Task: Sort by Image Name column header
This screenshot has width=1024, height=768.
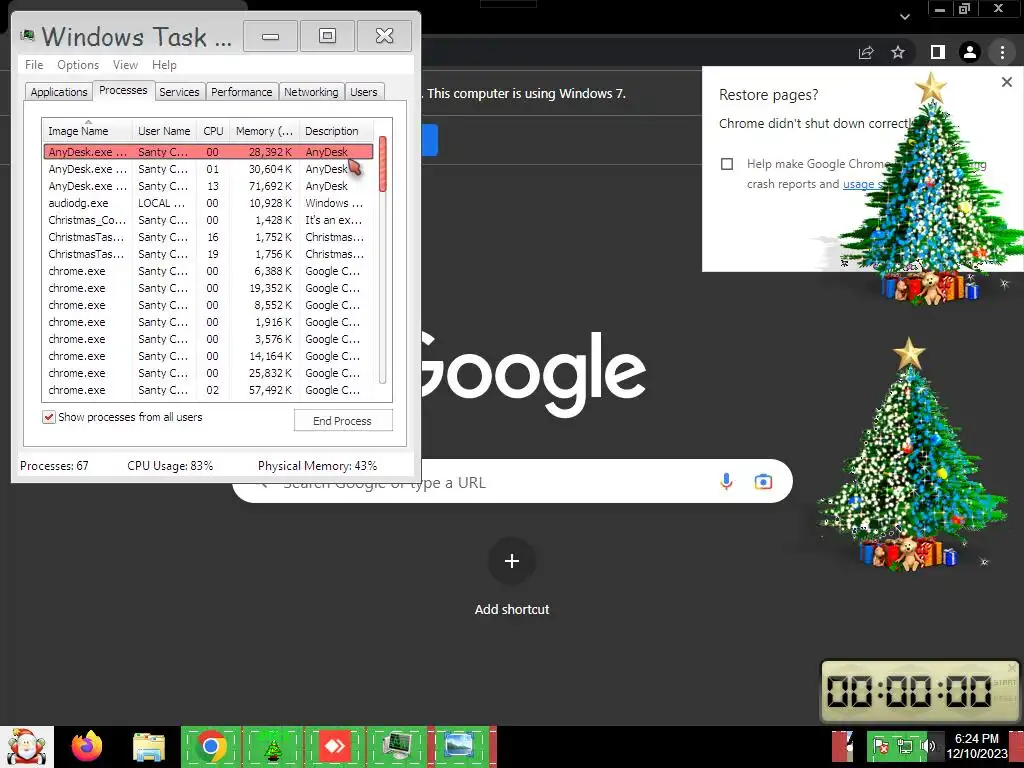Action: pos(88,131)
